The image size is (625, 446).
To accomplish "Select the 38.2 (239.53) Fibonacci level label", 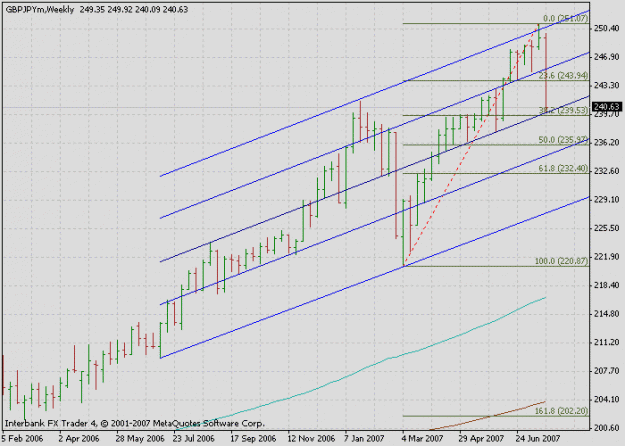I will point(563,110).
